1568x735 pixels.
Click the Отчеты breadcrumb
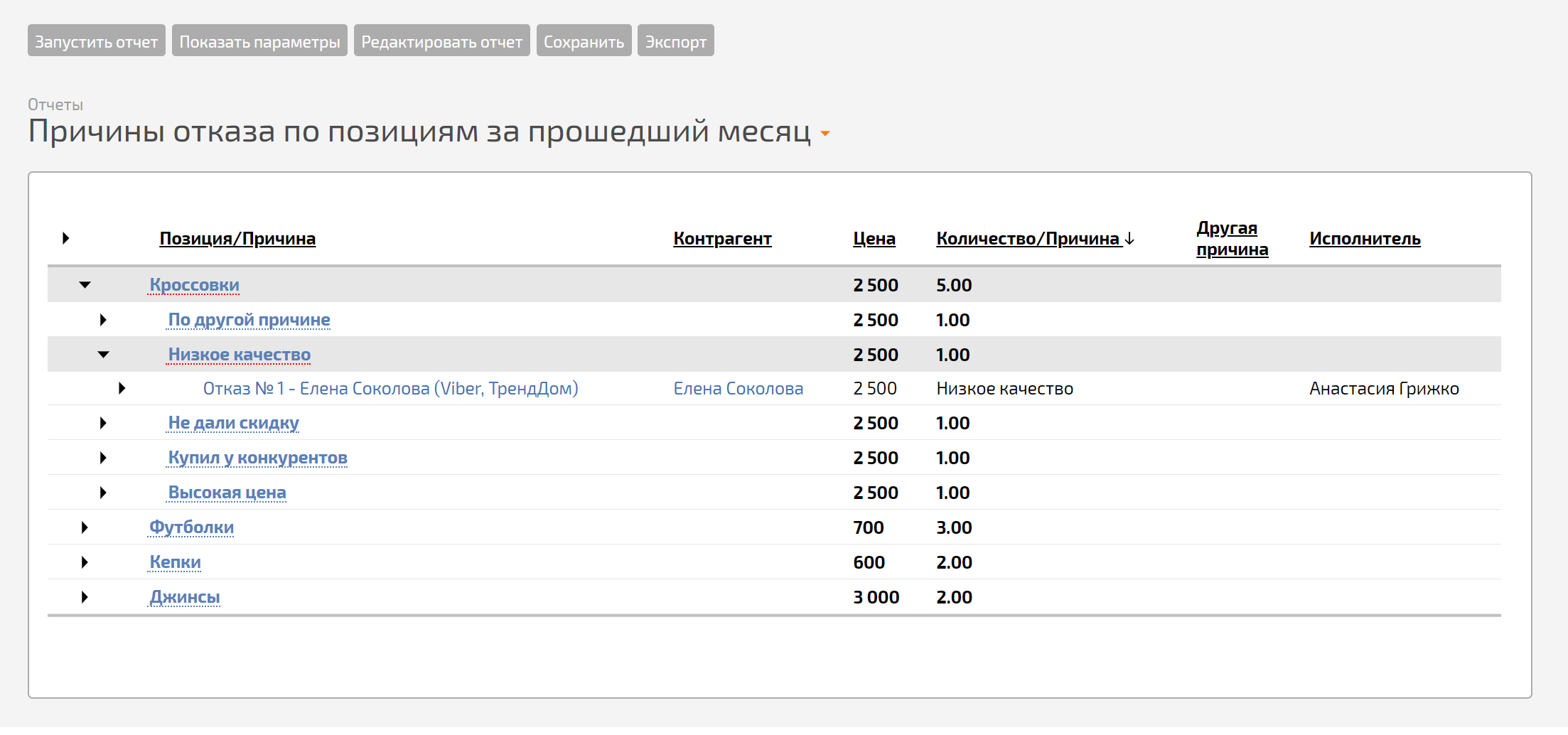click(55, 104)
